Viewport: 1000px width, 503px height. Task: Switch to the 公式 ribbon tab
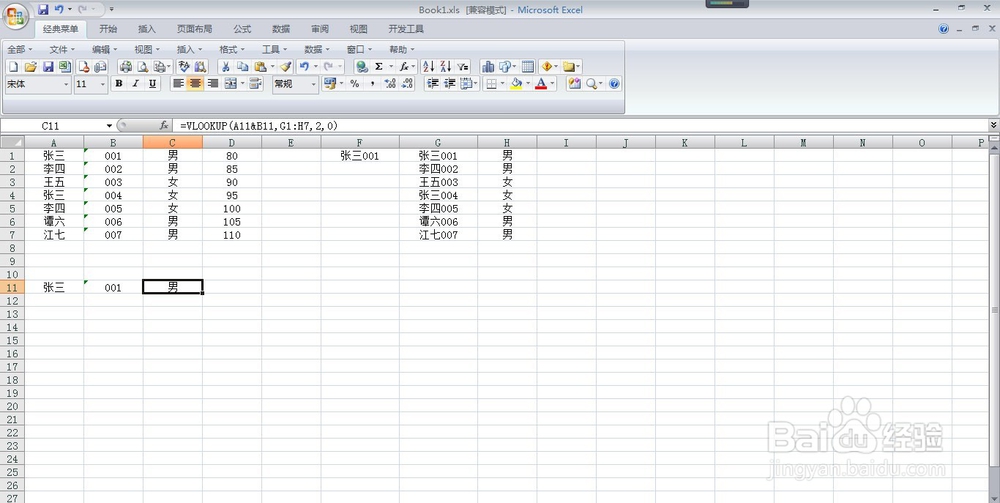[x=242, y=29]
